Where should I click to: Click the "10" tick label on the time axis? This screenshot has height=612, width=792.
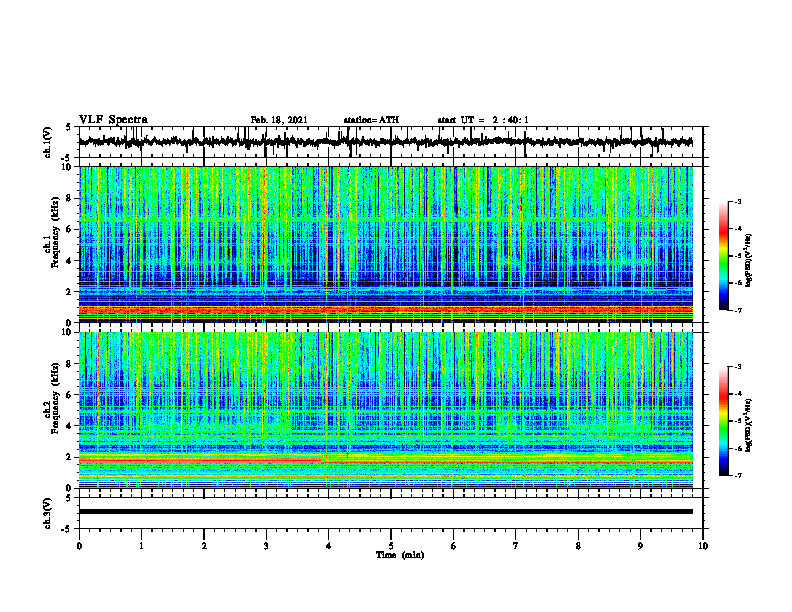pyautogui.click(x=703, y=546)
